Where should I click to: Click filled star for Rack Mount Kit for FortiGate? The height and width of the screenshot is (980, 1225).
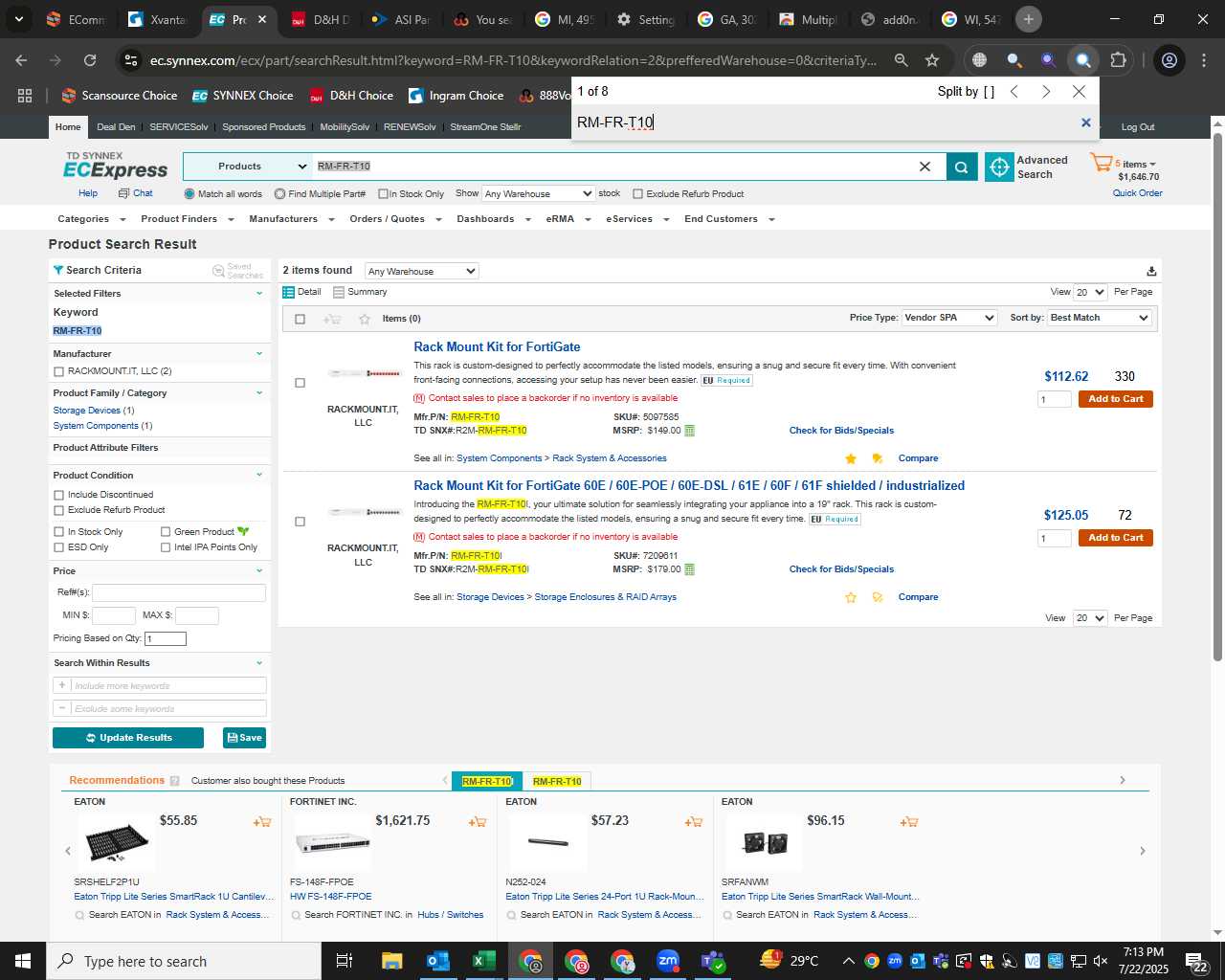[x=851, y=458]
